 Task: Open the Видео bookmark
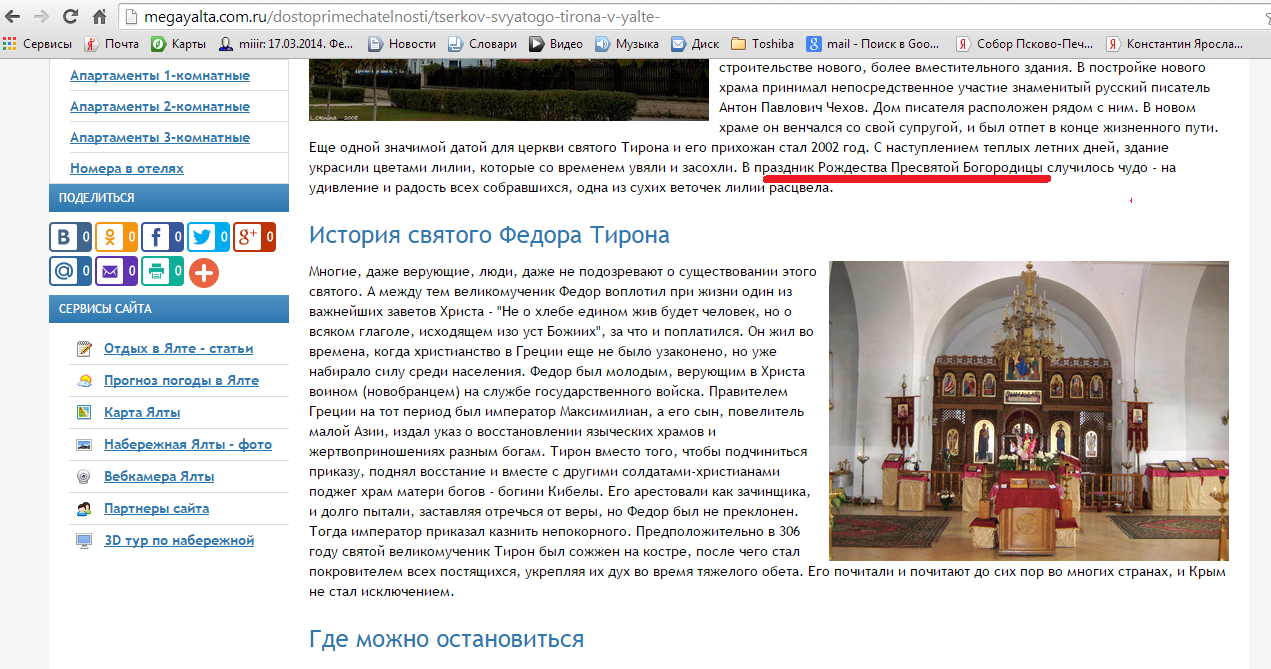point(556,44)
